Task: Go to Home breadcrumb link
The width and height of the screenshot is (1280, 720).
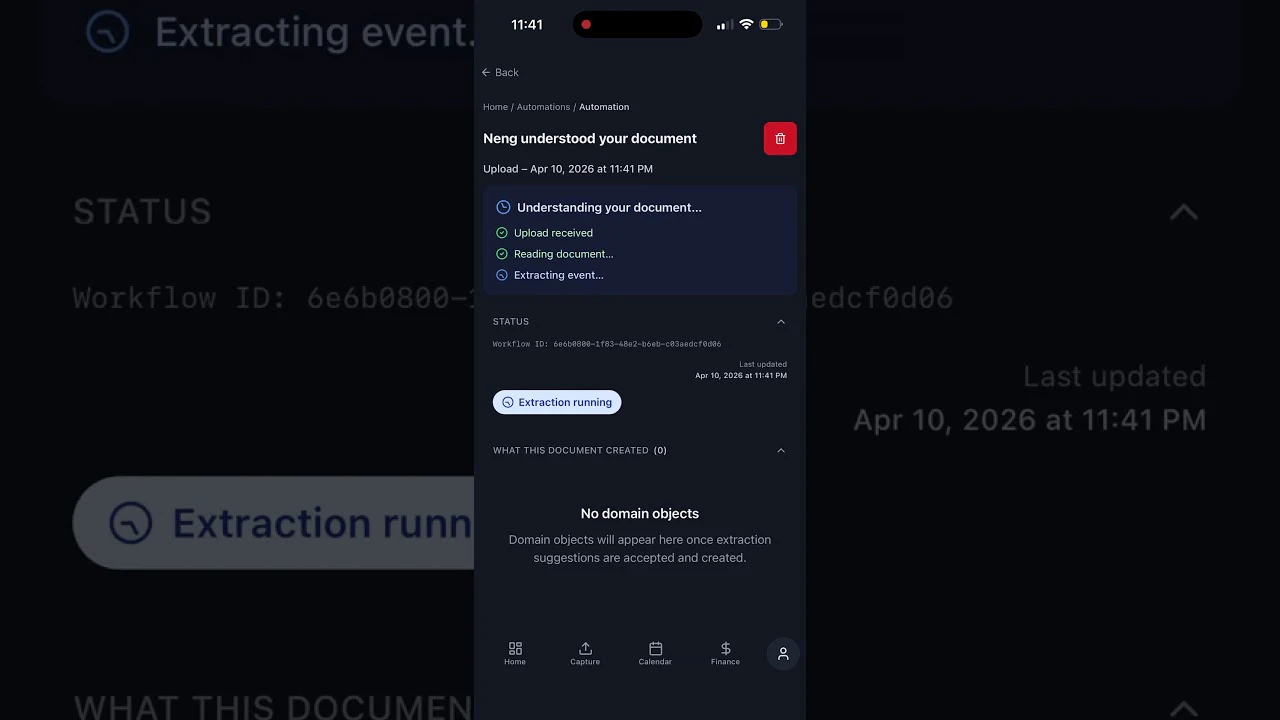Action: [x=495, y=107]
